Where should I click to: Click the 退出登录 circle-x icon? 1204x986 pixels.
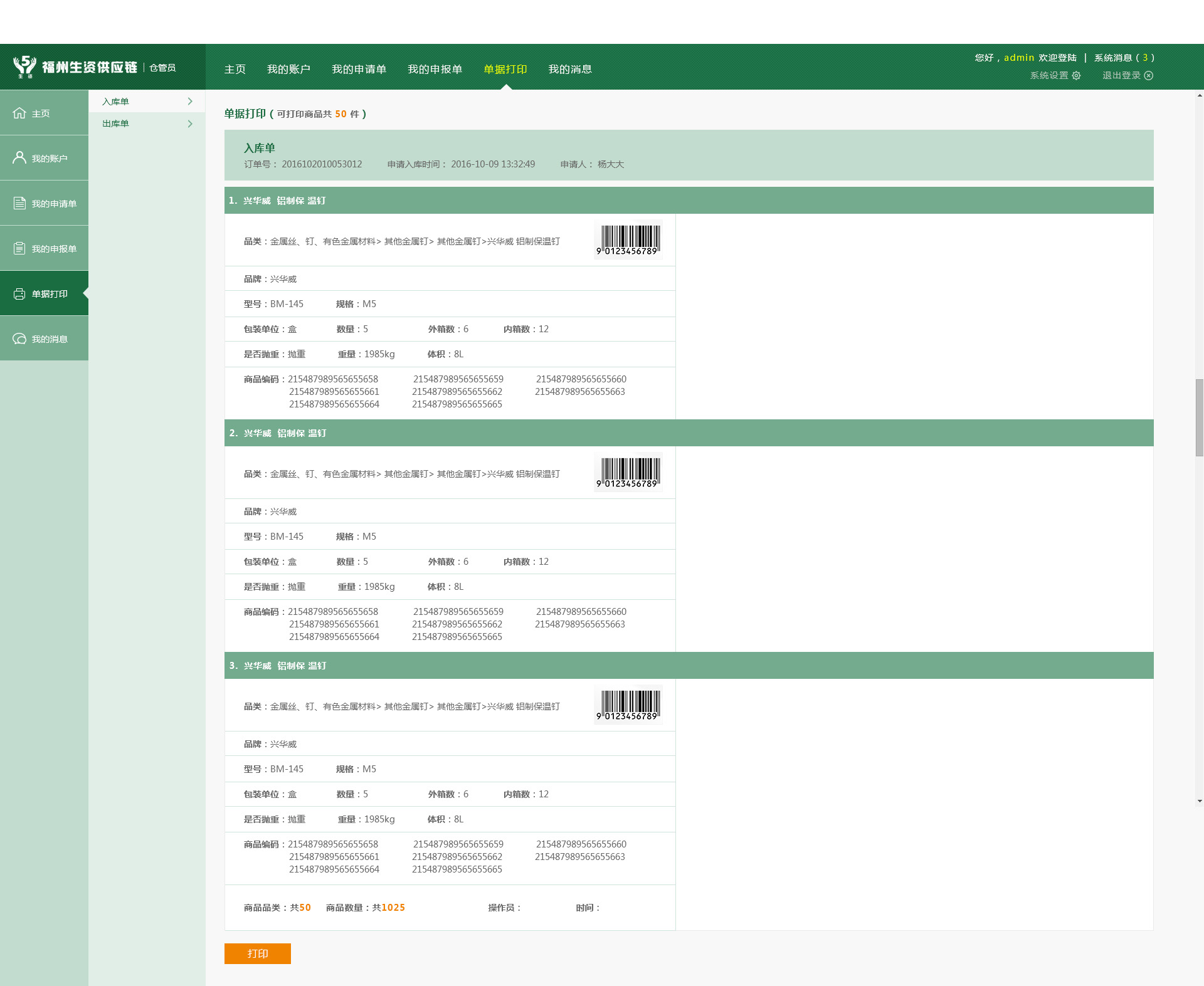1149,75
